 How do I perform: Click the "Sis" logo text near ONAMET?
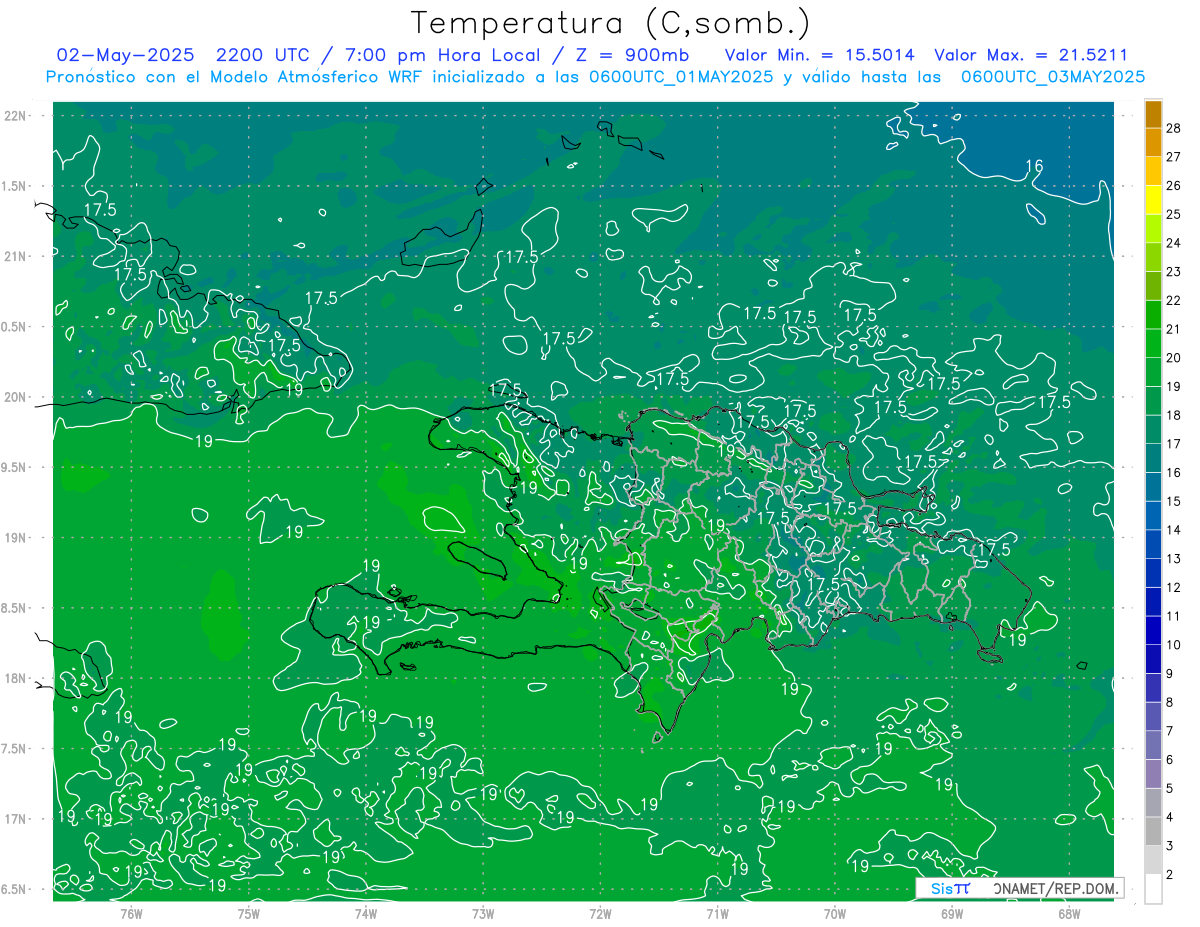click(942, 888)
